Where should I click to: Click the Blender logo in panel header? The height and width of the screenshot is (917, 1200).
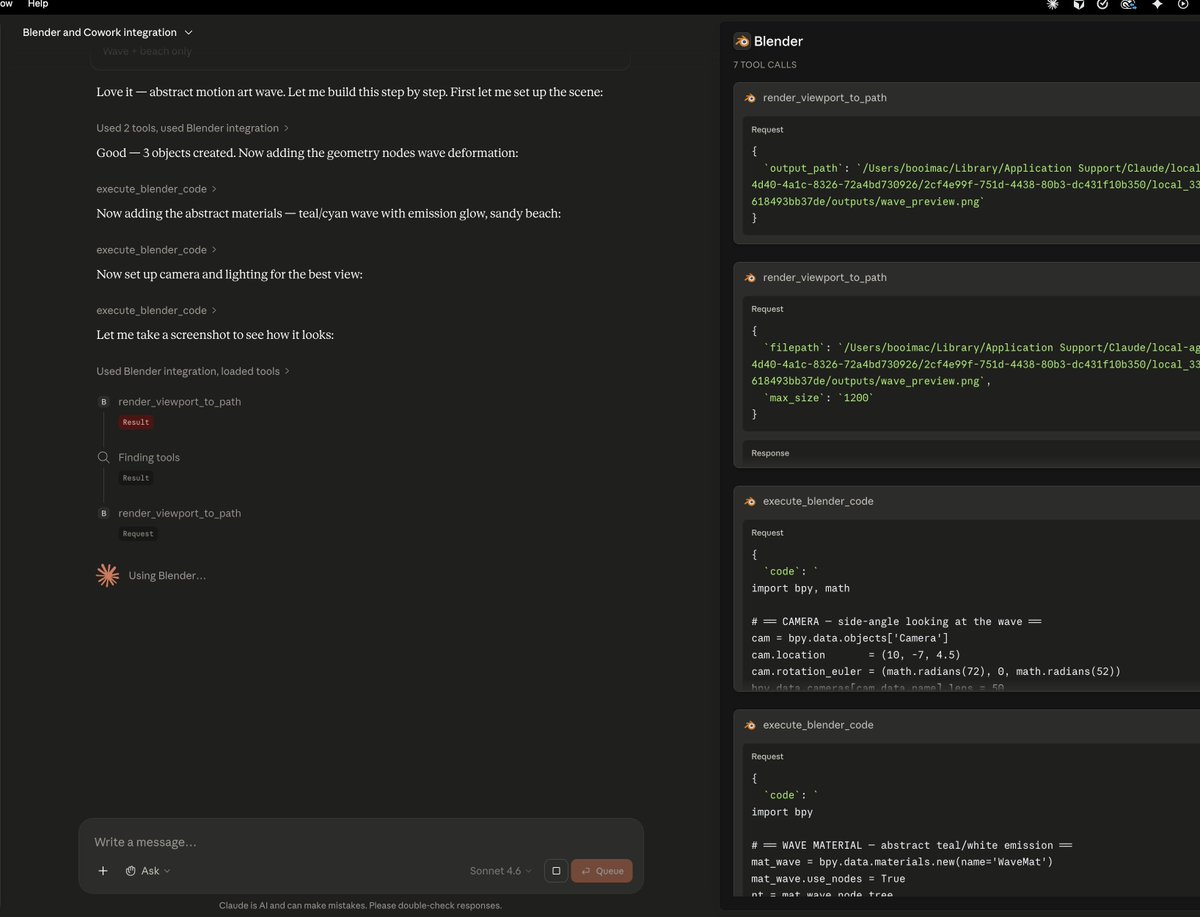click(x=742, y=41)
